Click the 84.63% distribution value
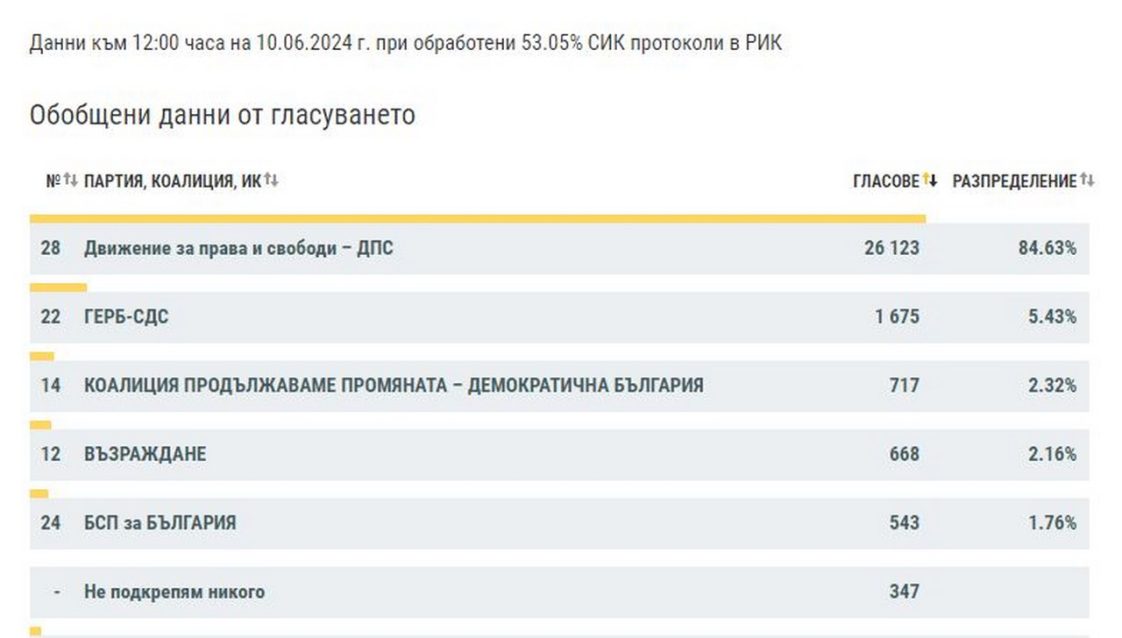This screenshot has height=638, width=1122. click(x=1047, y=248)
